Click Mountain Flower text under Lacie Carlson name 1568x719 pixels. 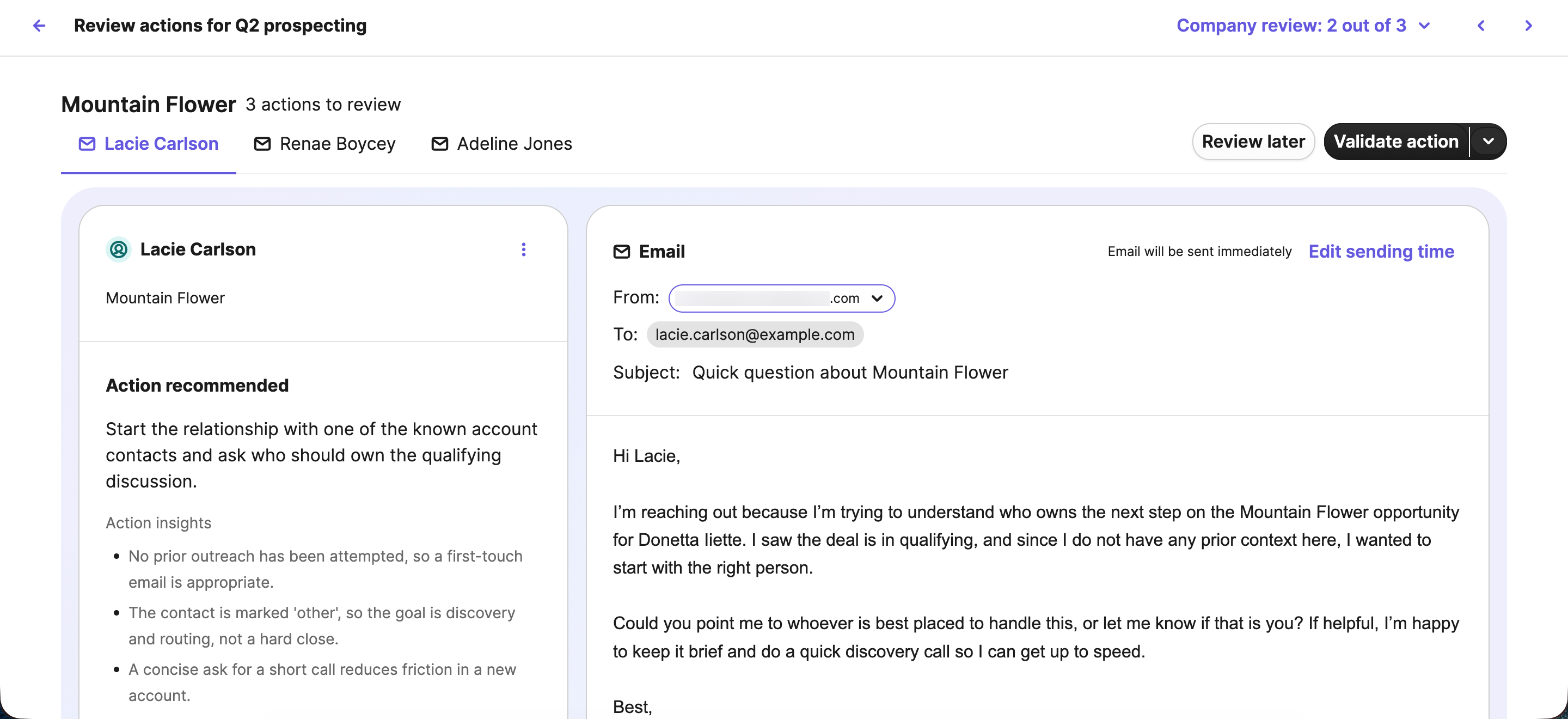[165, 298]
